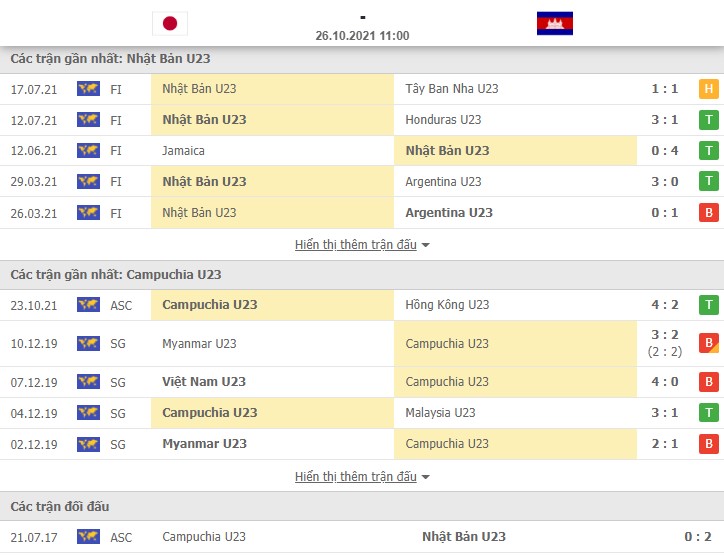
Task: Click the red B badge for Argentina 0:1 match
Action: [708, 213]
